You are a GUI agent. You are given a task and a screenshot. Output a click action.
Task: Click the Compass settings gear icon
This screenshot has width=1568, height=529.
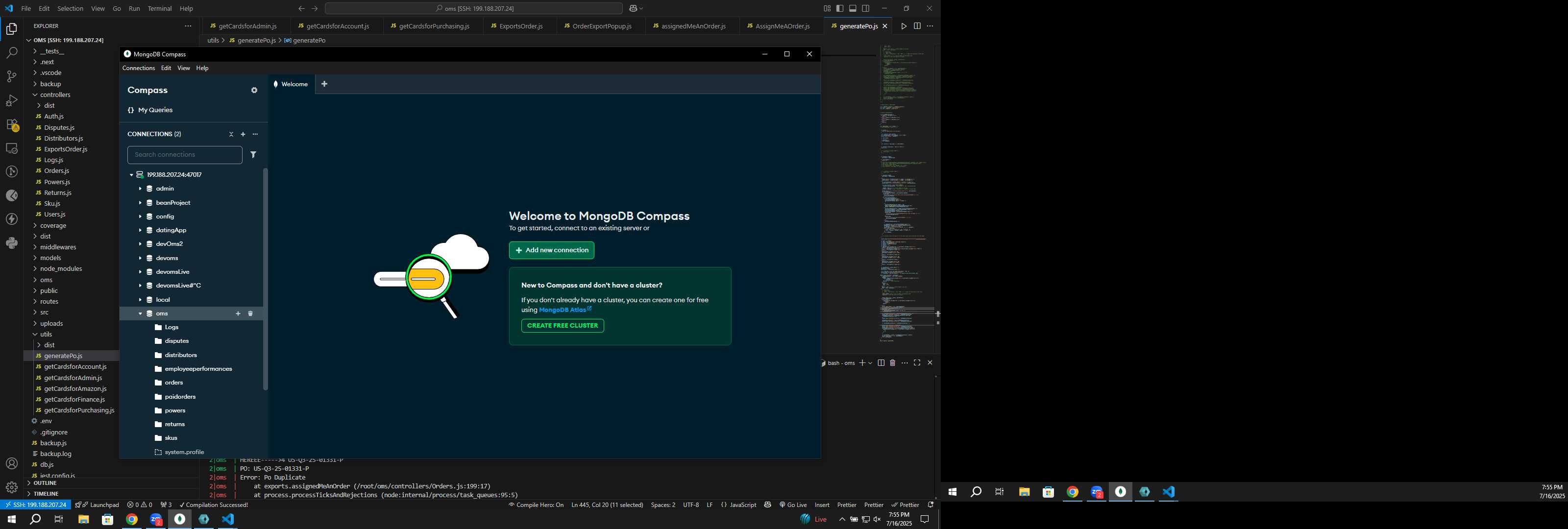(254, 90)
